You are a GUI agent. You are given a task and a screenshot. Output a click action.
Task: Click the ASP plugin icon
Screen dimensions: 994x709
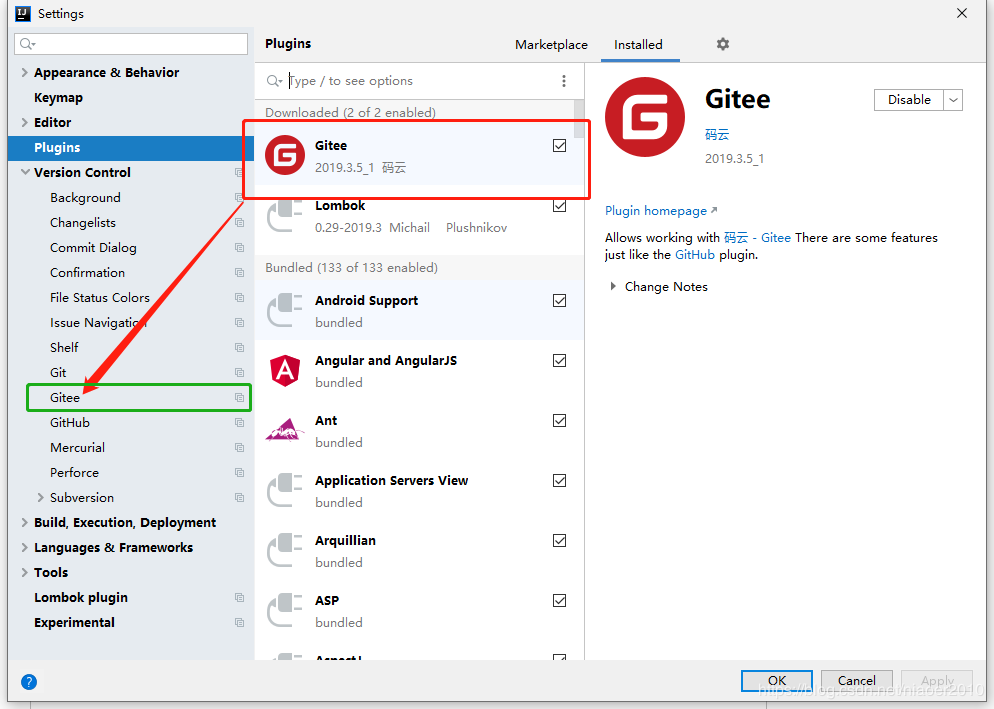(x=284, y=610)
